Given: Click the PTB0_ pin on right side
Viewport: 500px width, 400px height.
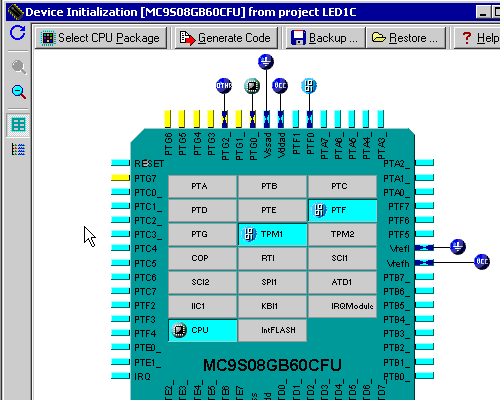Looking at the screenshot, I should 424,376.
